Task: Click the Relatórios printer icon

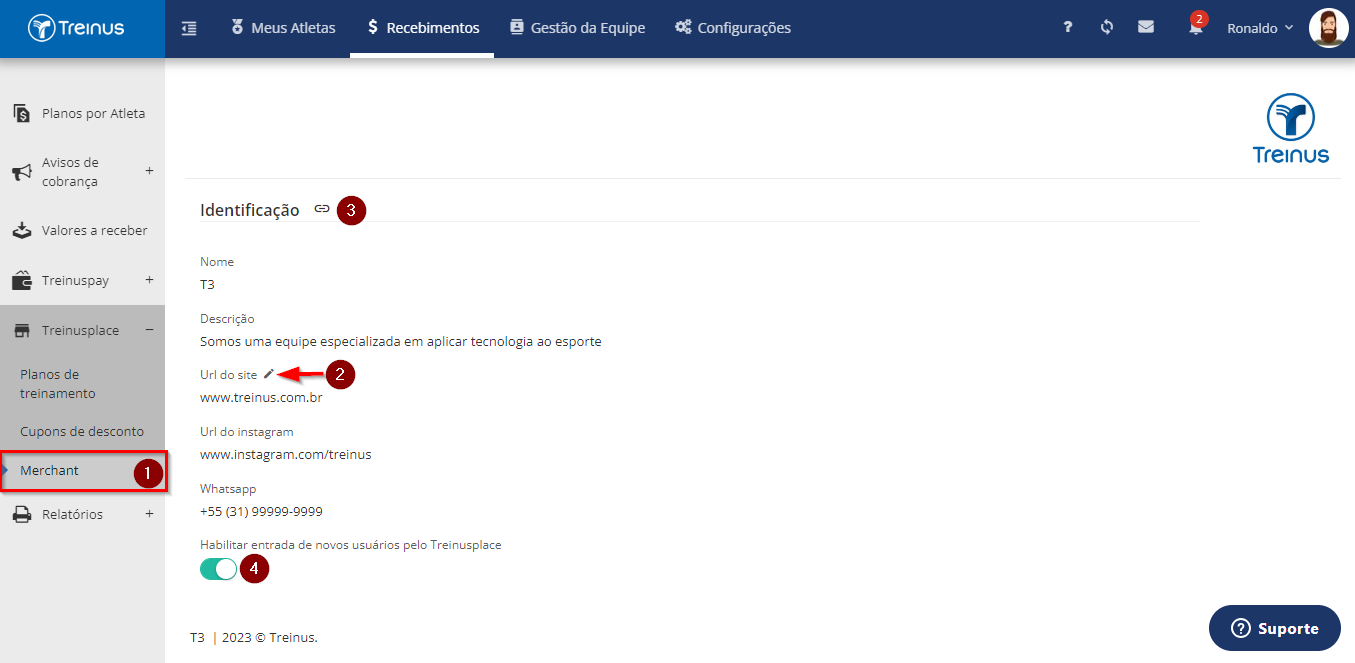Action: (x=22, y=515)
